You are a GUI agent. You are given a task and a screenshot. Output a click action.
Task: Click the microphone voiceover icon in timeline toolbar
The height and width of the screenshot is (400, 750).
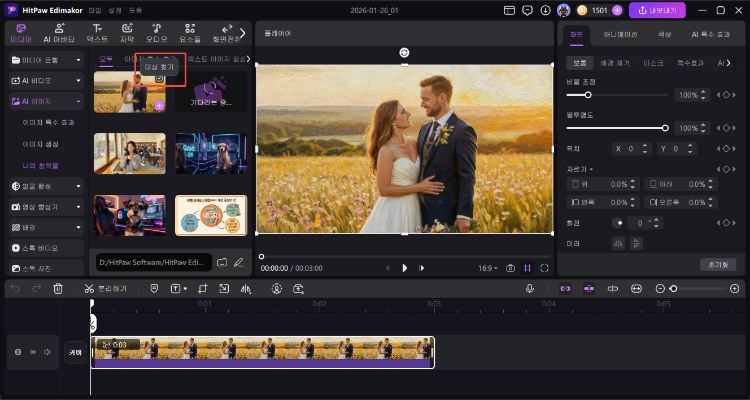point(530,288)
